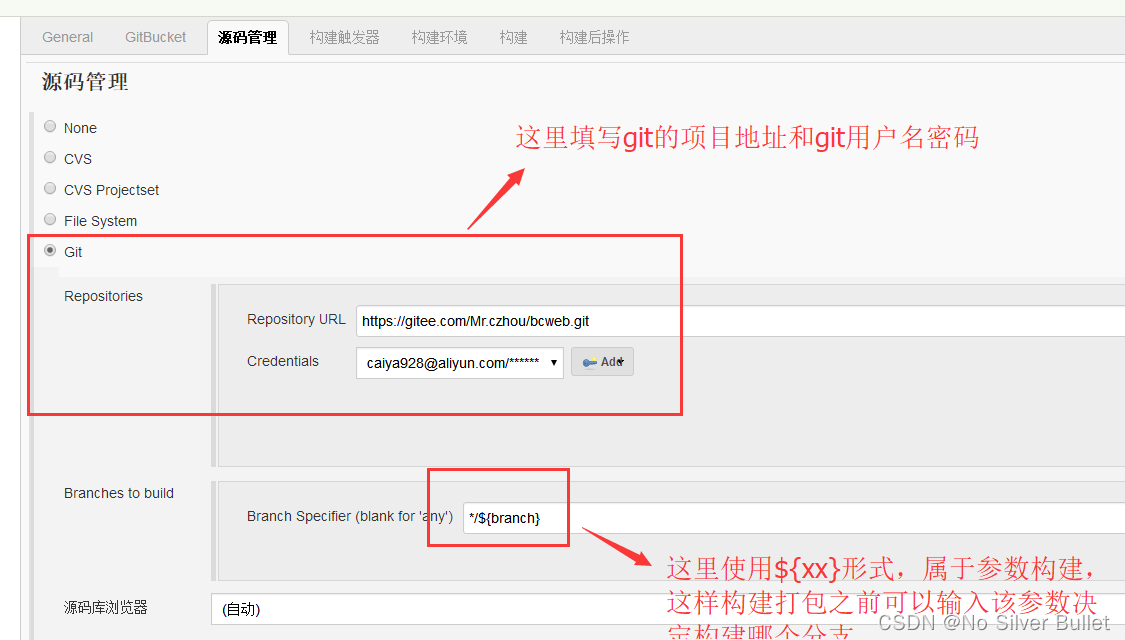Screen dimensions: 1125x640
Task: Open the 源码库浏览器 dropdown
Action: click(x=668, y=608)
